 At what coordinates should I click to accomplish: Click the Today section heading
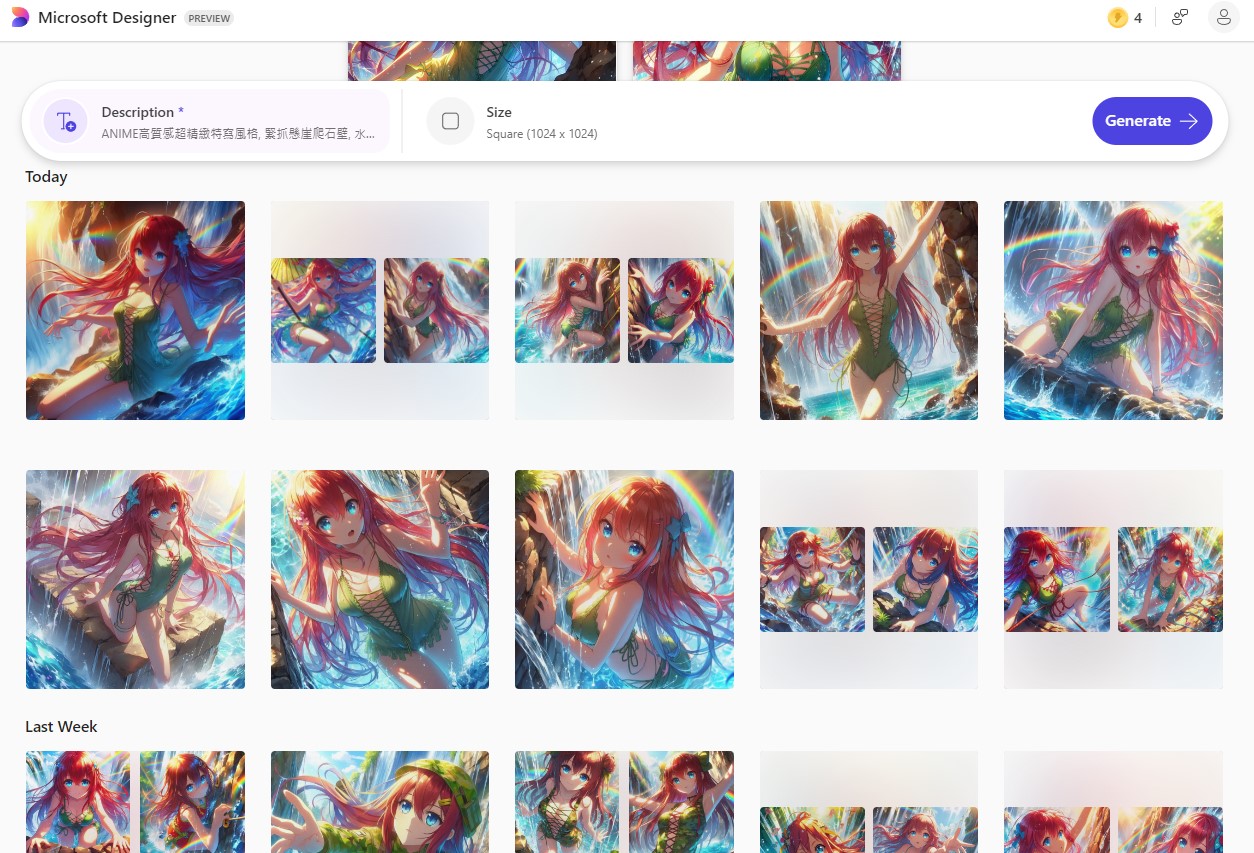(x=46, y=177)
